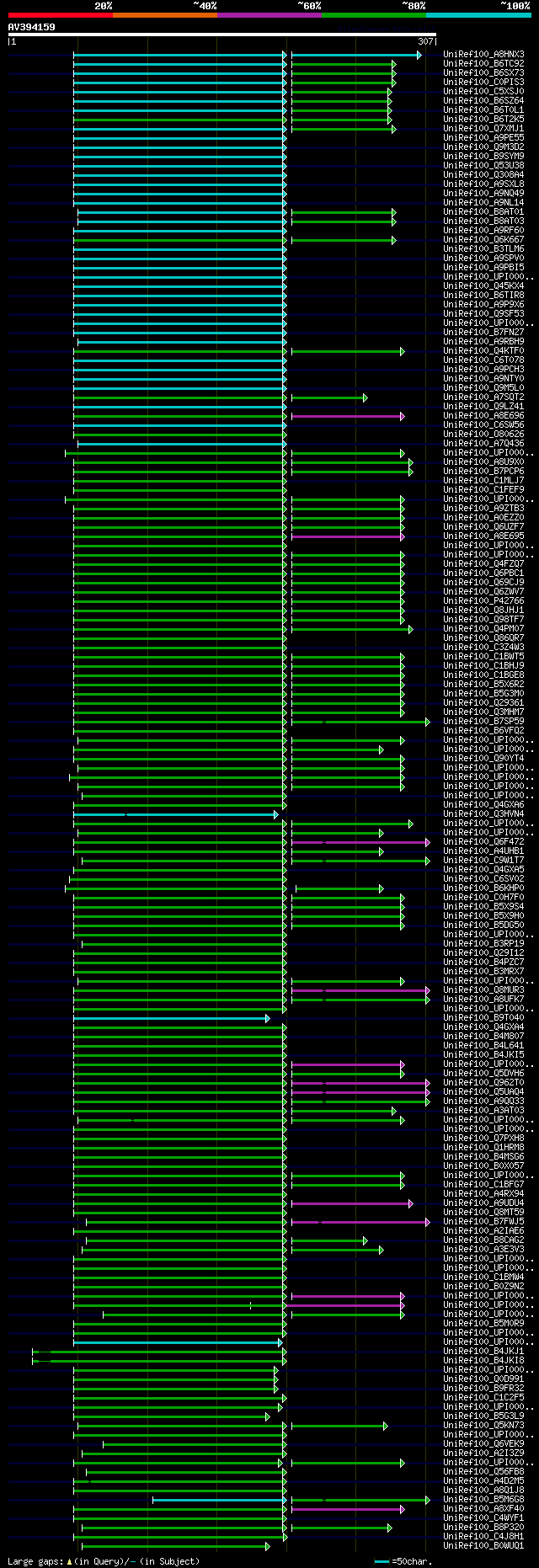Click the UniRef100_B5DG50 label
Screen dimensions: 539x1568
click(x=483, y=925)
